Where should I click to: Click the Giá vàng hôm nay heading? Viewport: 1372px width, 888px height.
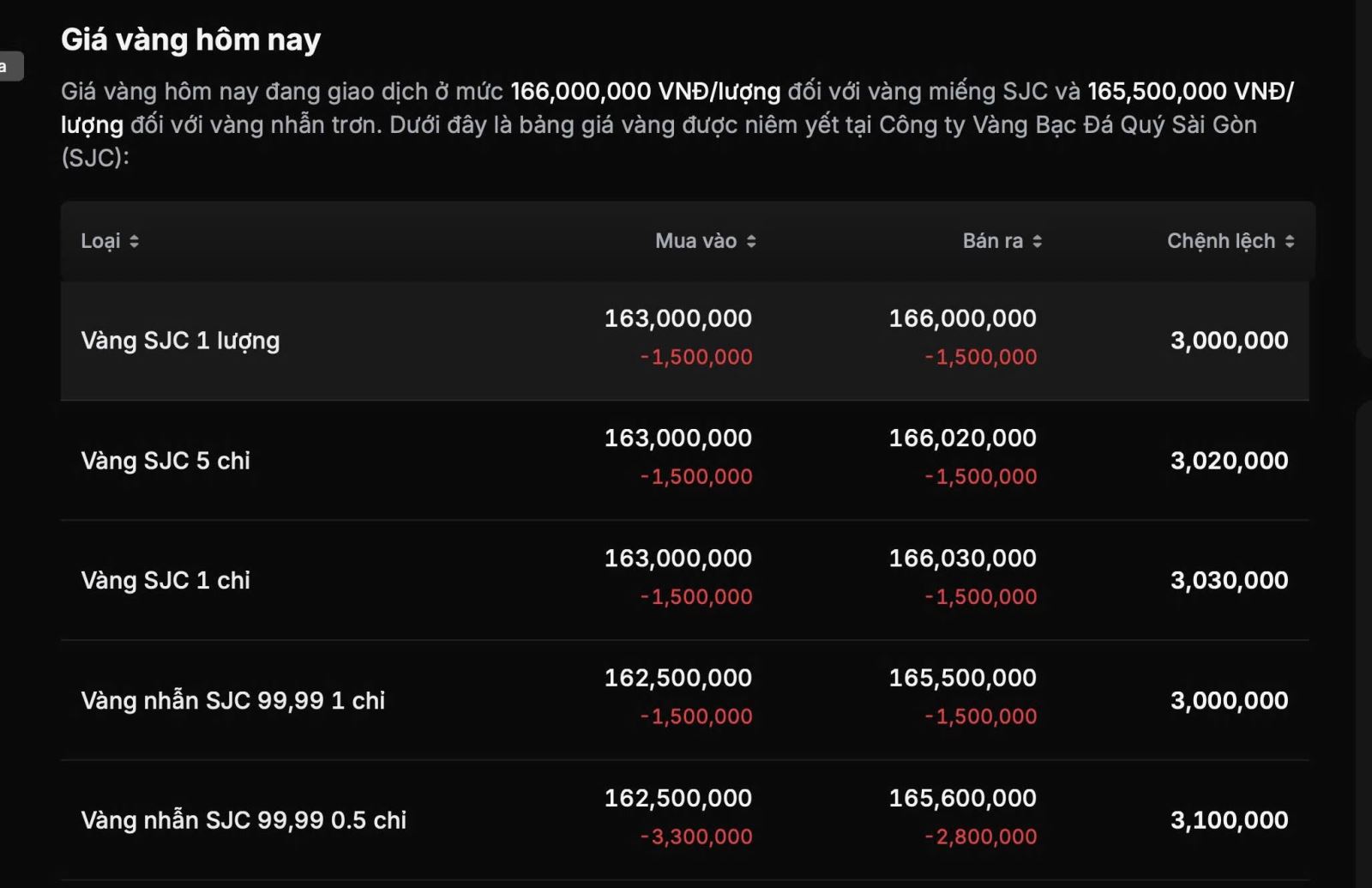(191, 39)
